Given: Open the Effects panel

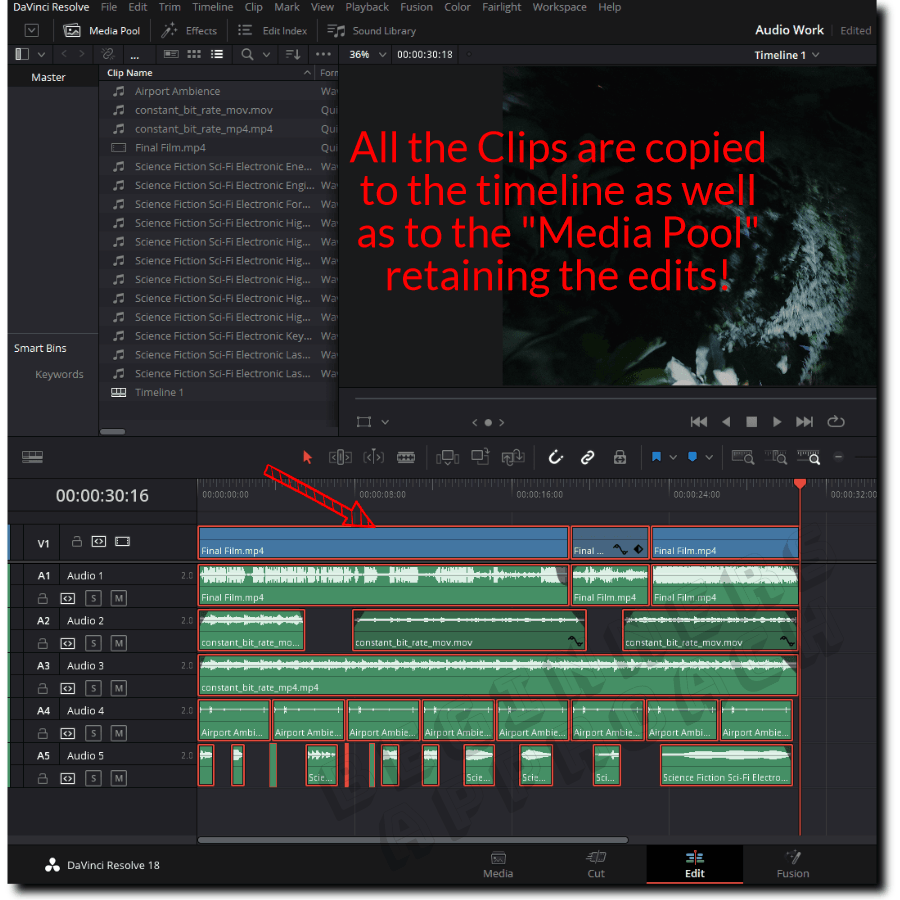Looking at the screenshot, I should 190,30.
